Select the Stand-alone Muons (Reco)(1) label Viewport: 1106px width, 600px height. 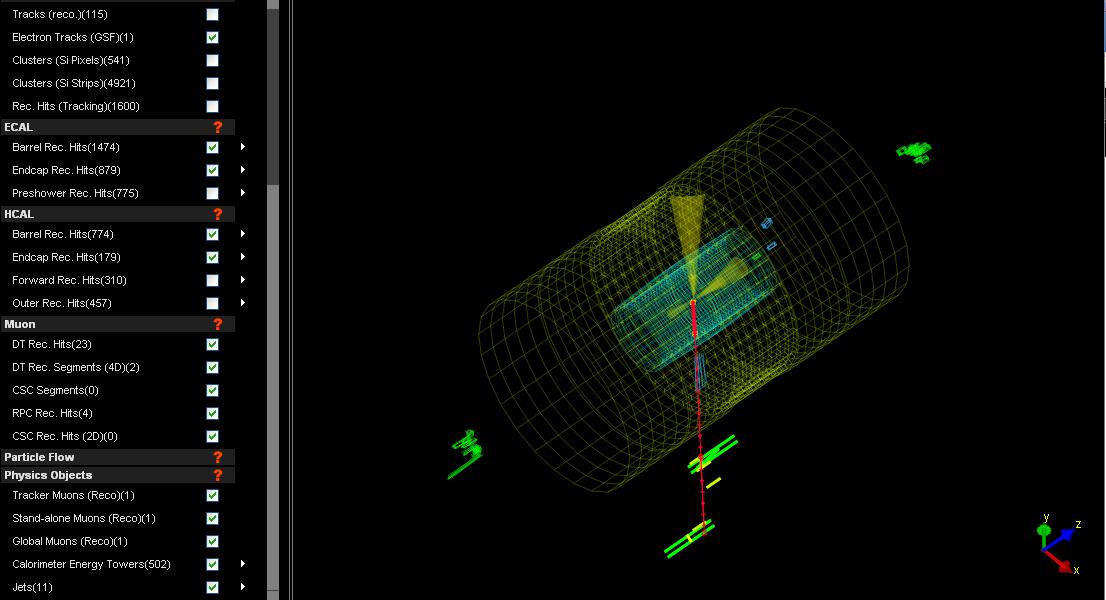[x=84, y=518]
